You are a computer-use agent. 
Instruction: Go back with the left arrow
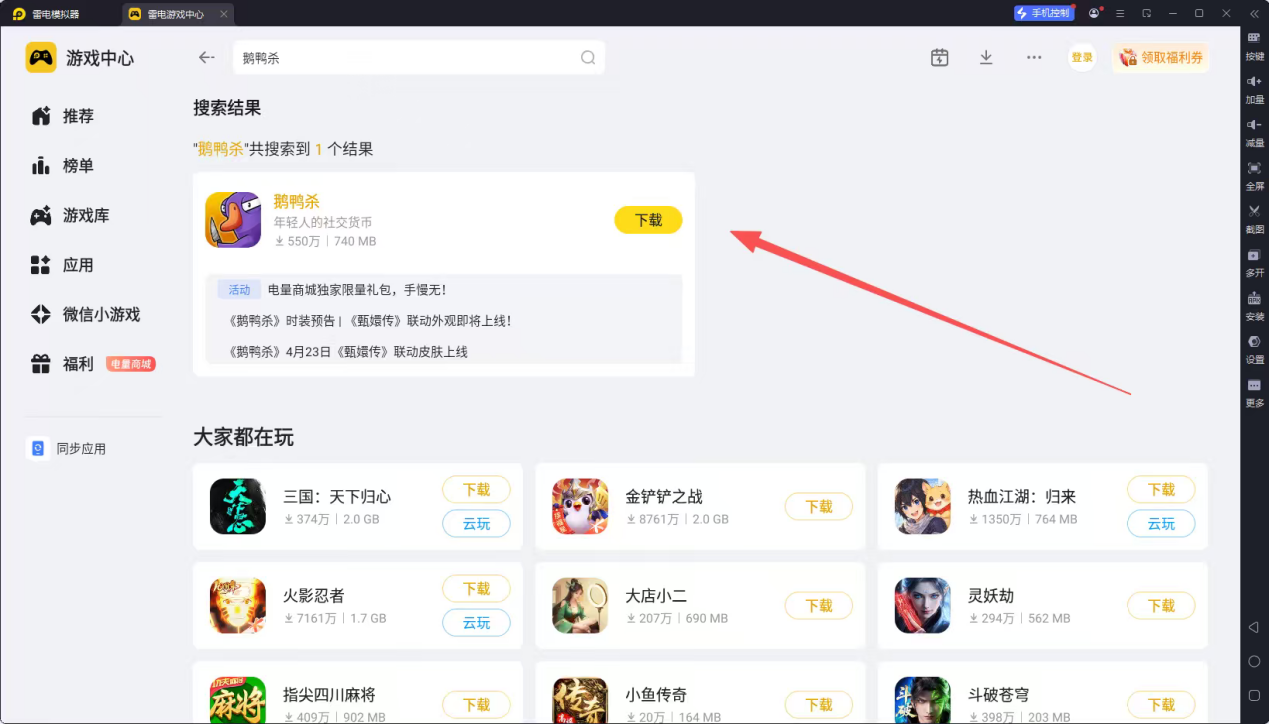(207, 58)
